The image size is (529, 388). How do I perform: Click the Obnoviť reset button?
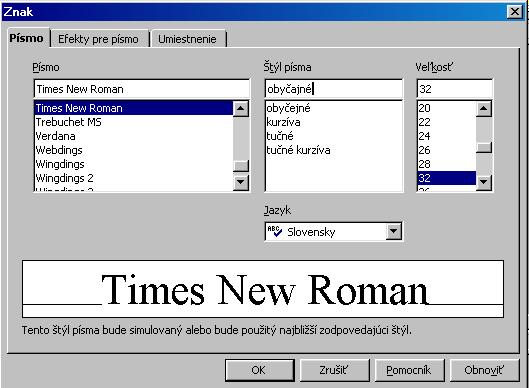tap(484, 370)
